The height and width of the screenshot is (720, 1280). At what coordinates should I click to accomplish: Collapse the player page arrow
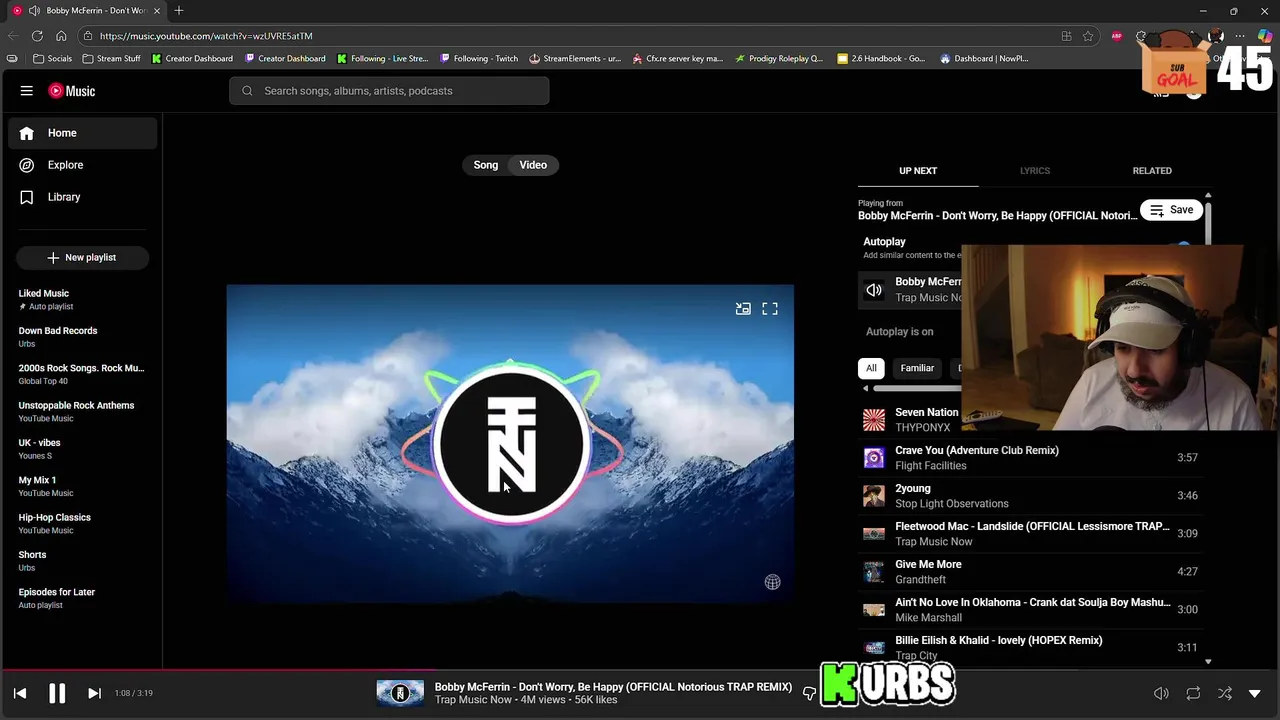coord(1255,693)
